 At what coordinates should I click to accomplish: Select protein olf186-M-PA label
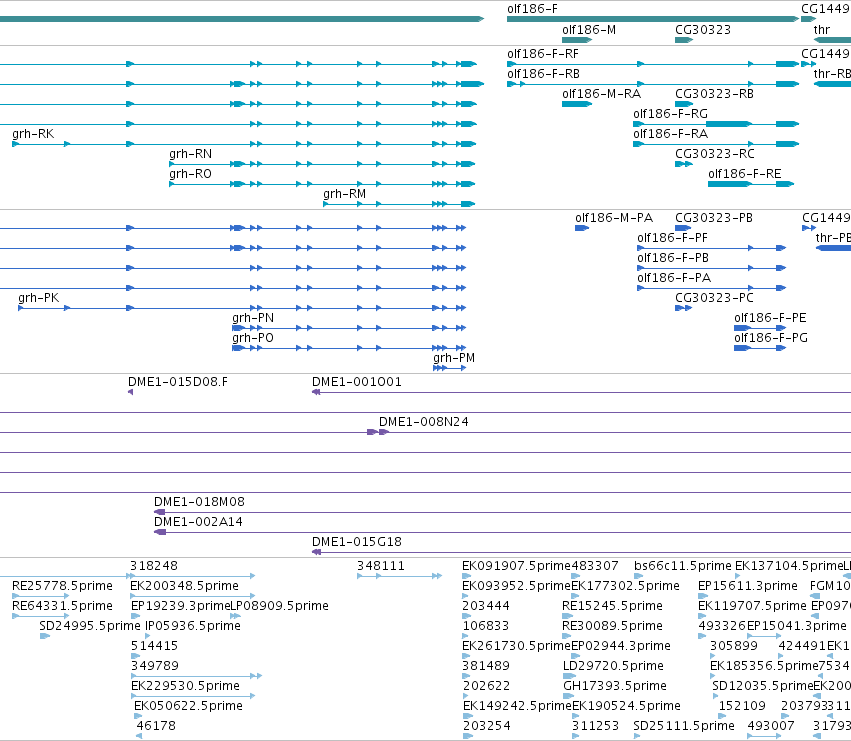(614, 218)
